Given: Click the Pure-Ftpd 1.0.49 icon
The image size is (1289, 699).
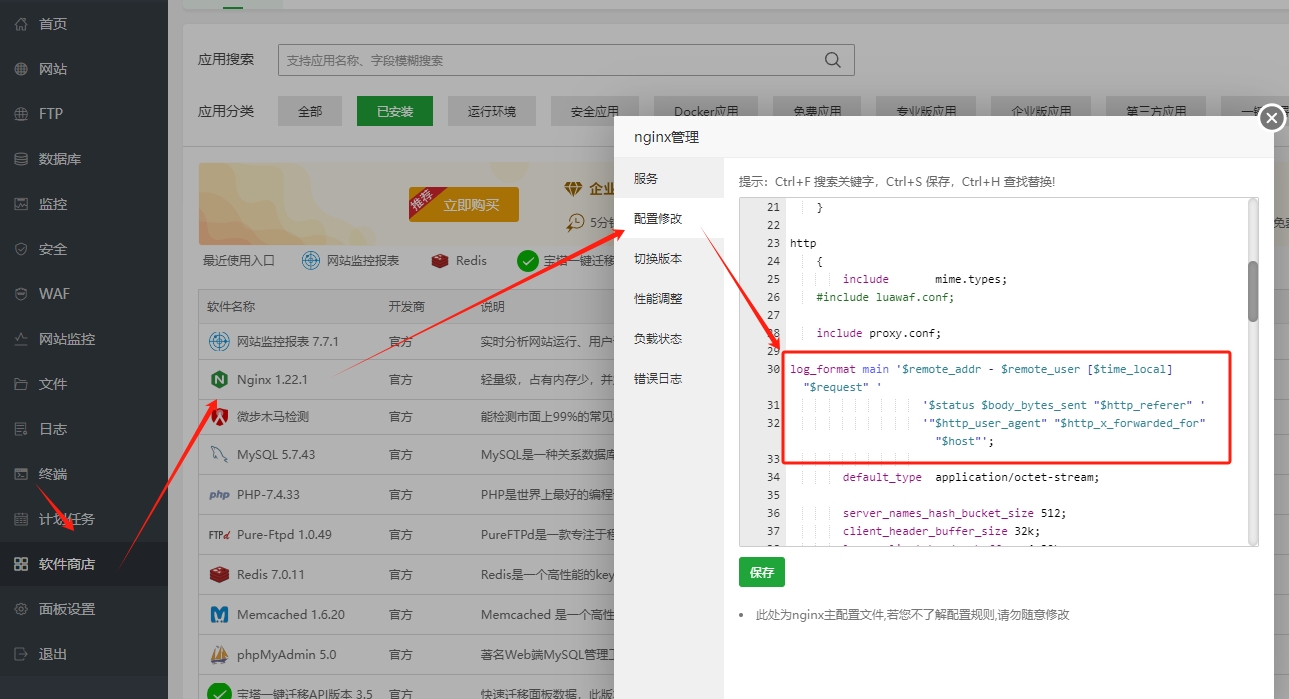Looking at the screenshot, I should click(219, 534).
